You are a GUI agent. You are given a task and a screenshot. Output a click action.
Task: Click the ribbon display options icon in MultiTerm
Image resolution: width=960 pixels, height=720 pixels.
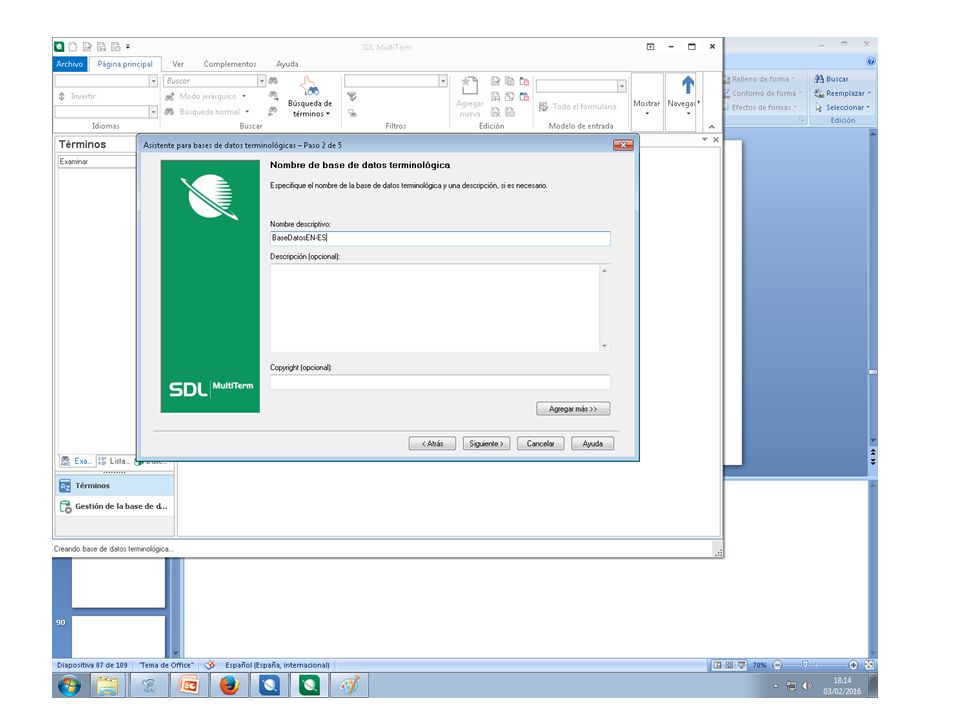click(x=650, y=47)
